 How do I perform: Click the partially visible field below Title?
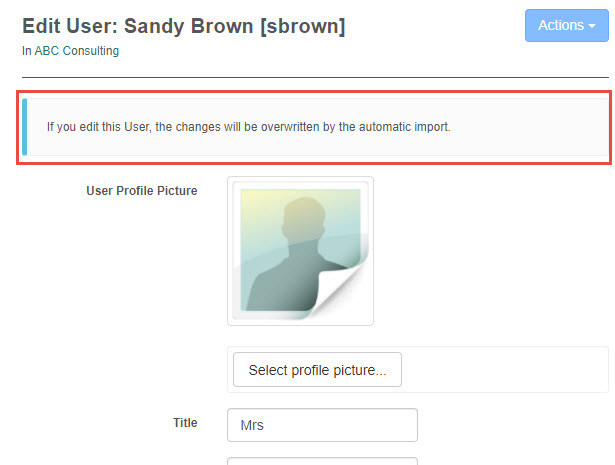click(322, 461)
